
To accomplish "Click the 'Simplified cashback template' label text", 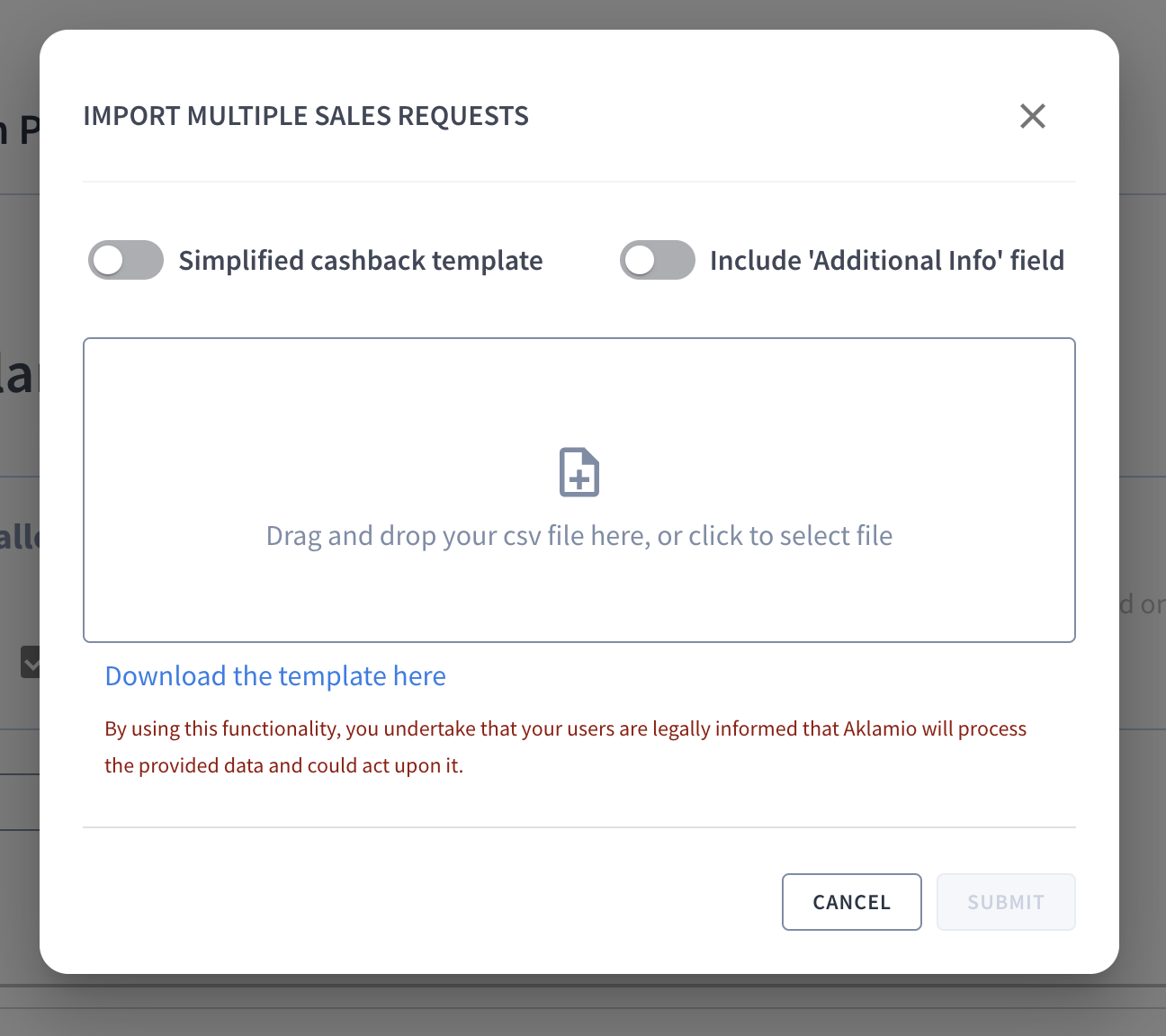I will tap(361, 261).
